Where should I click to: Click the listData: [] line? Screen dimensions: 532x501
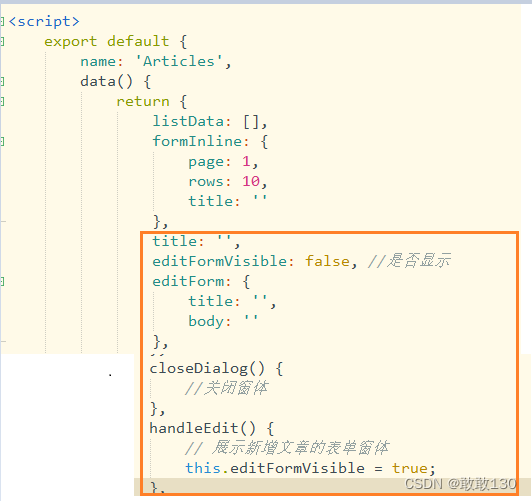210,121
